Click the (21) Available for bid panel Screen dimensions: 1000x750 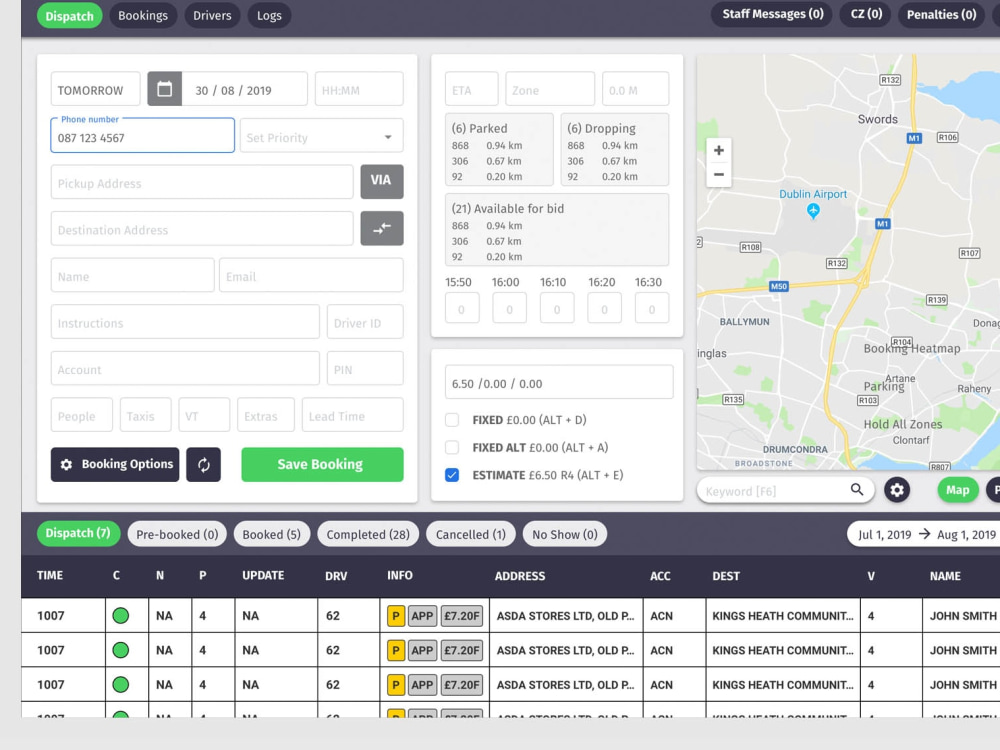557,230
